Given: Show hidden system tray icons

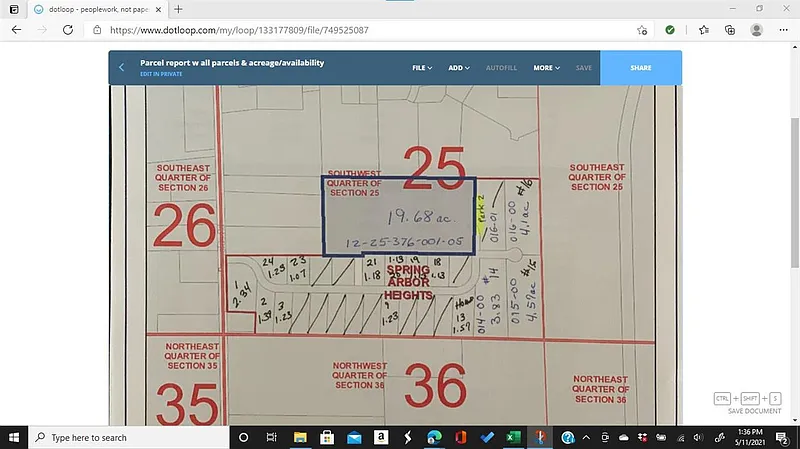Looking at the screenshot, I should (586, 437).
